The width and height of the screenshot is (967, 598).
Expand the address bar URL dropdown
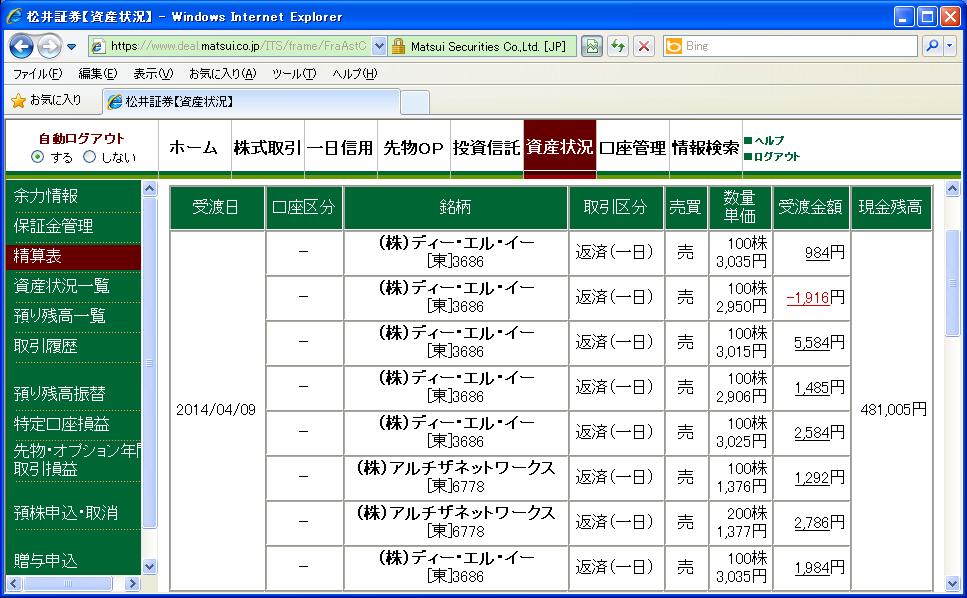(379, 46)
